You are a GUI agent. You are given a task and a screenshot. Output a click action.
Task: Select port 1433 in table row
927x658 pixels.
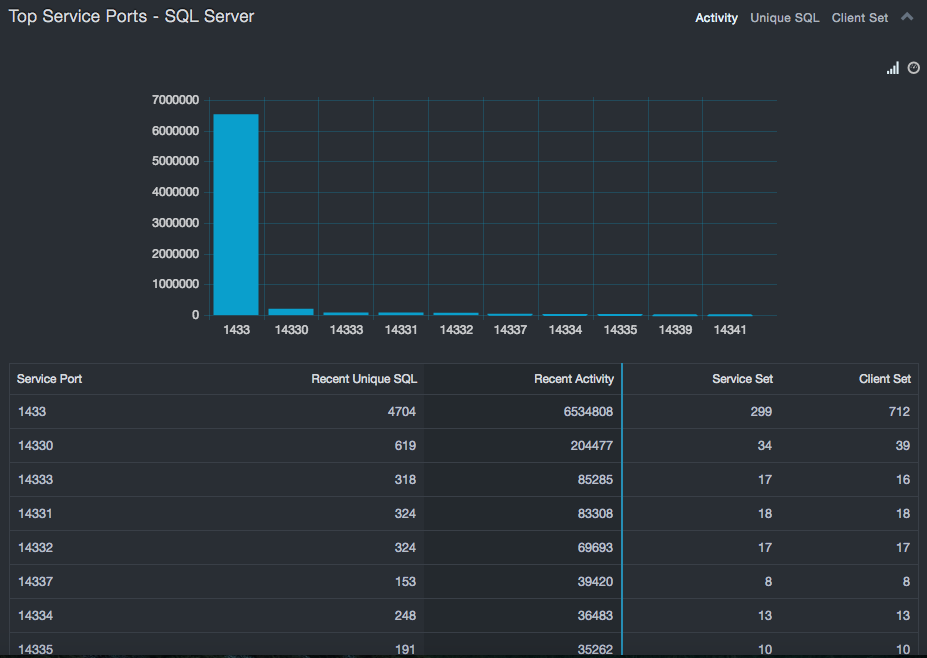(32, 411)
